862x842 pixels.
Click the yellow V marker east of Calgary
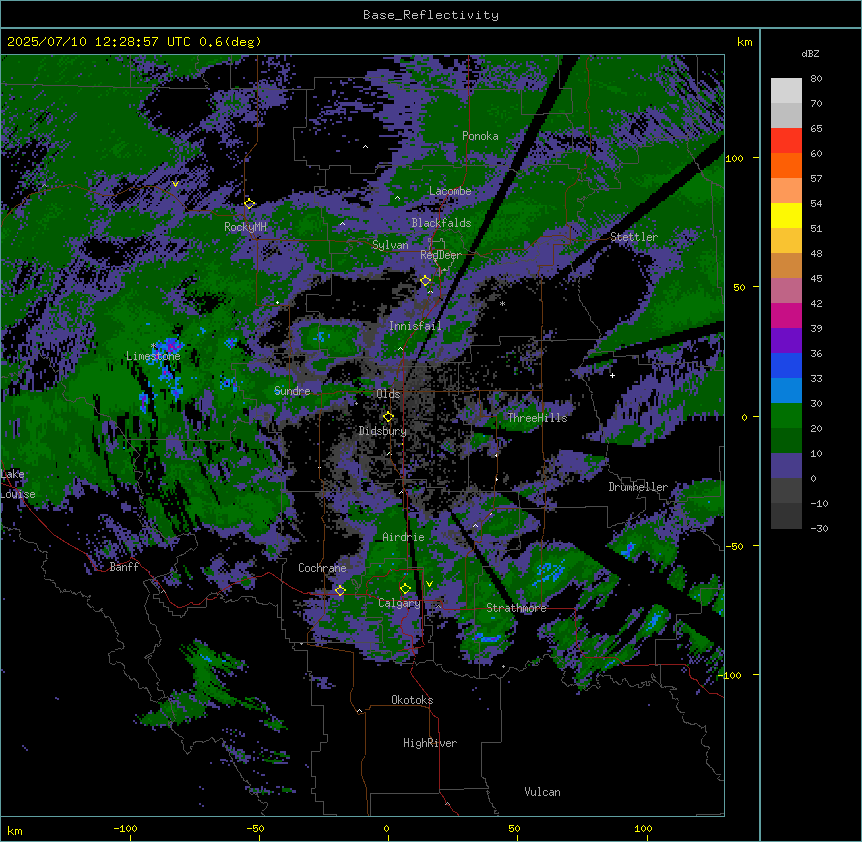point(429,584)
